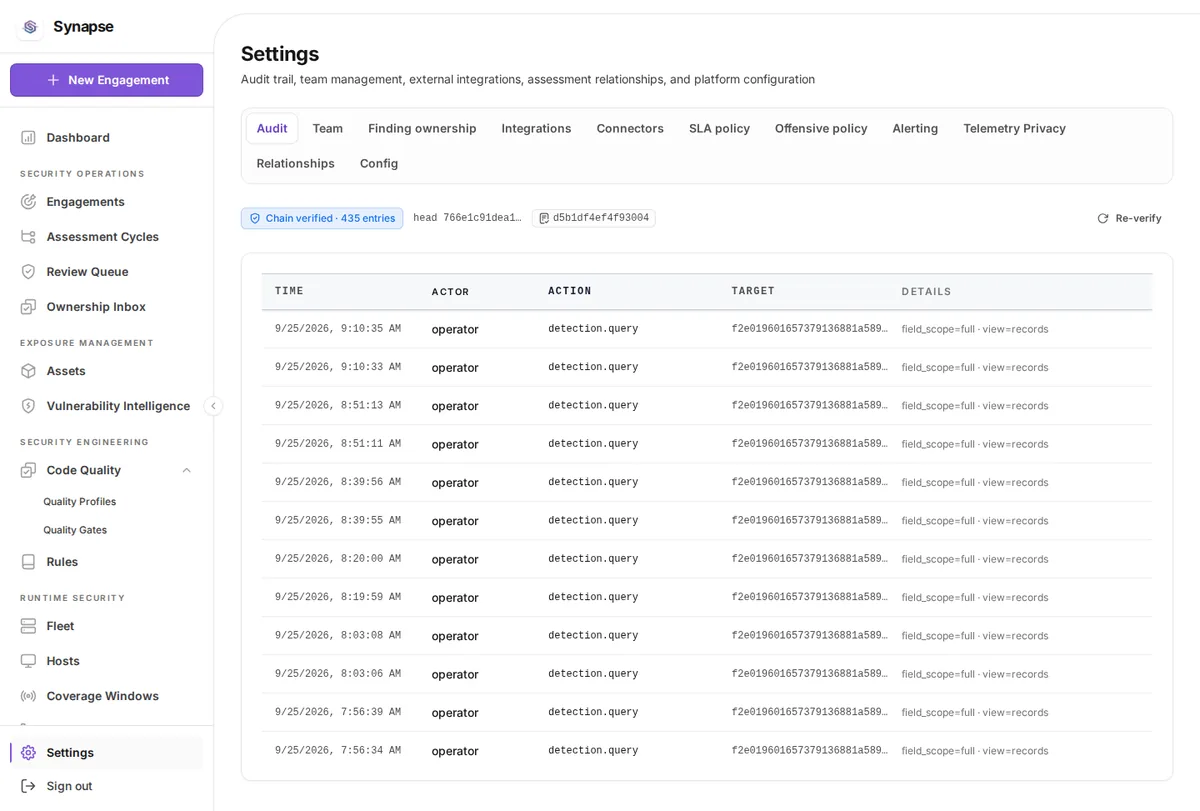The width and height of the screenshot is (1200, 811).
Task: Select the 9/25/2026, 9:10:33 AM timestamp
Action: pyautogui.click(x=338, y=367)
